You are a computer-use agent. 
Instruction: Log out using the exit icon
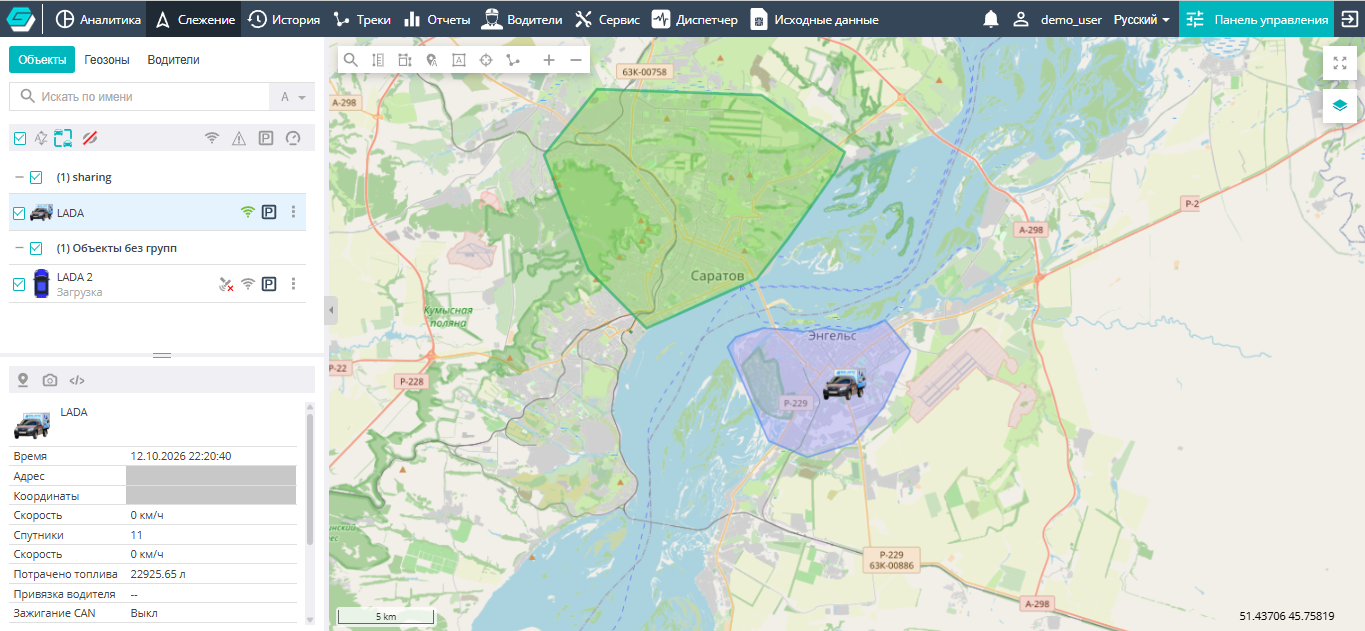coord(1349,19)
